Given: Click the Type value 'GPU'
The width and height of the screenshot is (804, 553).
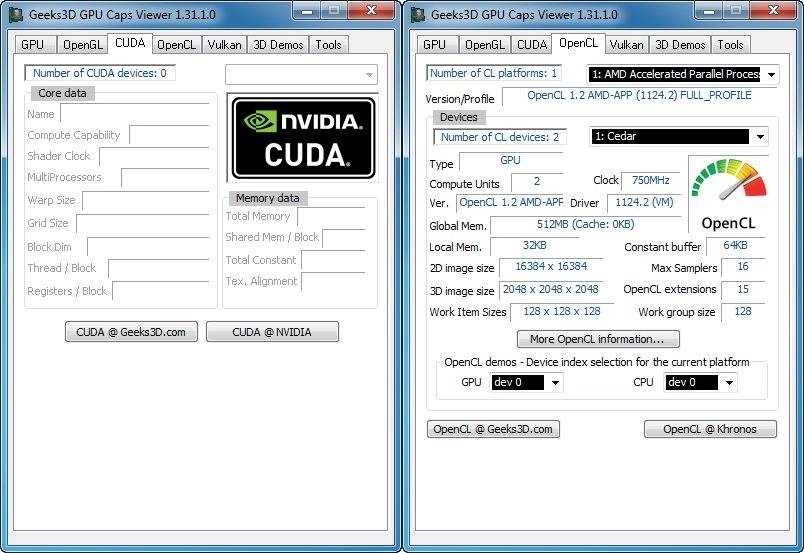Looking at the screenshot, I should [511, 161].
